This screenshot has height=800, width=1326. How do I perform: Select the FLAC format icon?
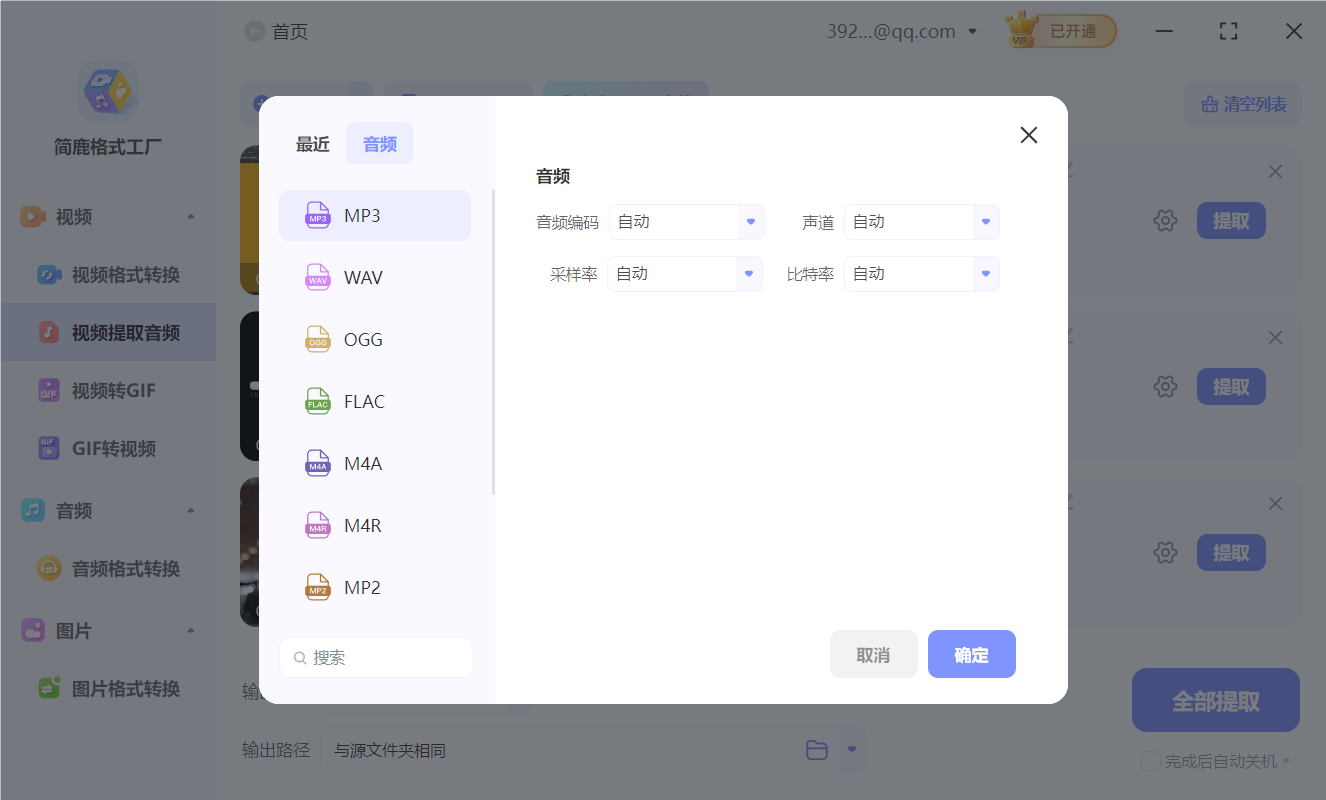click(x=317, y=401)
